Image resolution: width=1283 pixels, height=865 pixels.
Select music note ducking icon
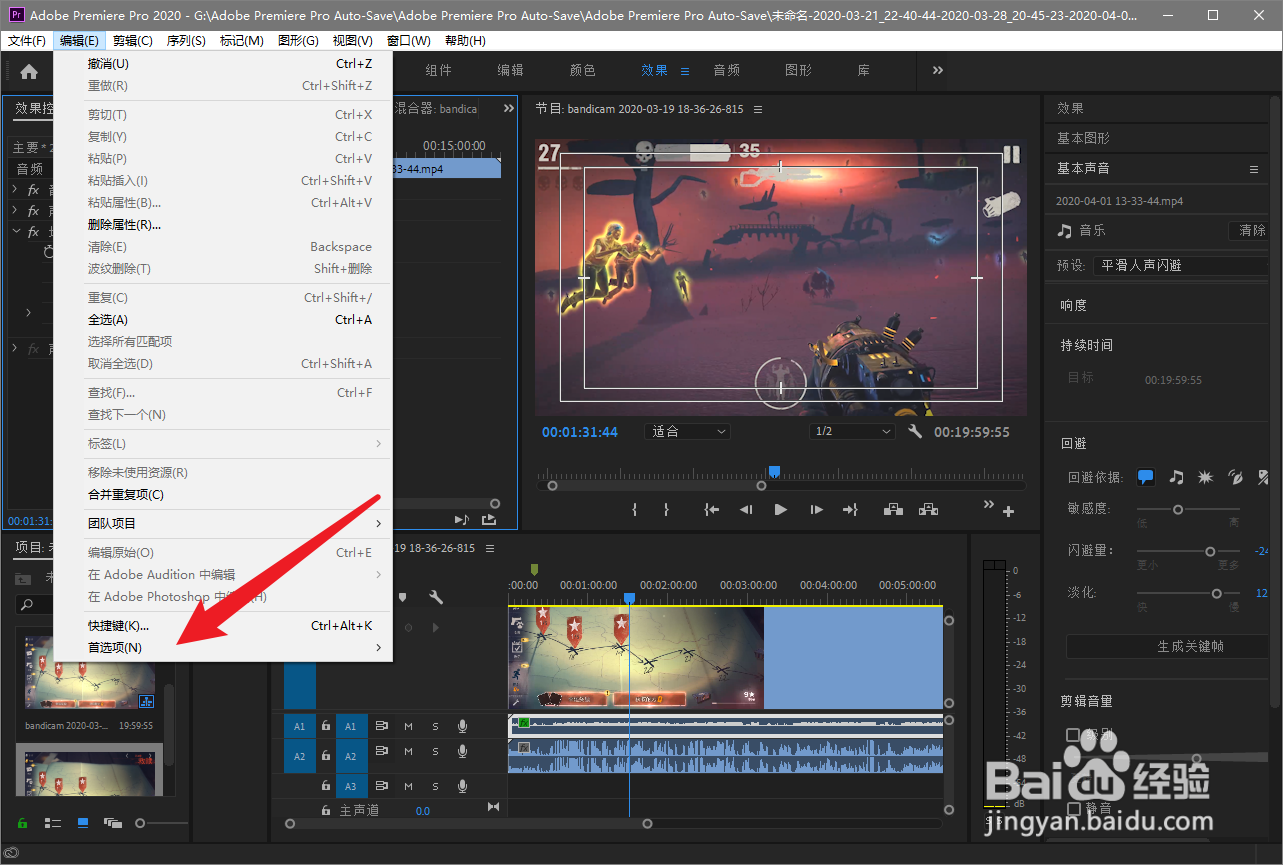tap(1177, 477)
